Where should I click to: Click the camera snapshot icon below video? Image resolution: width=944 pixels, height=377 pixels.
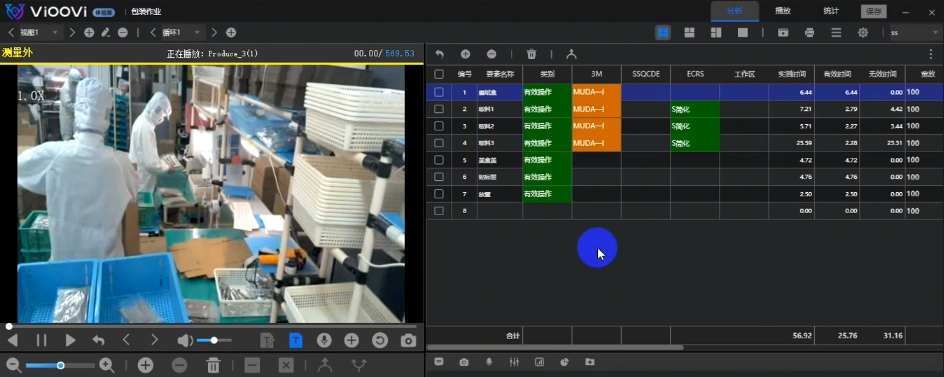coord(408,340)
